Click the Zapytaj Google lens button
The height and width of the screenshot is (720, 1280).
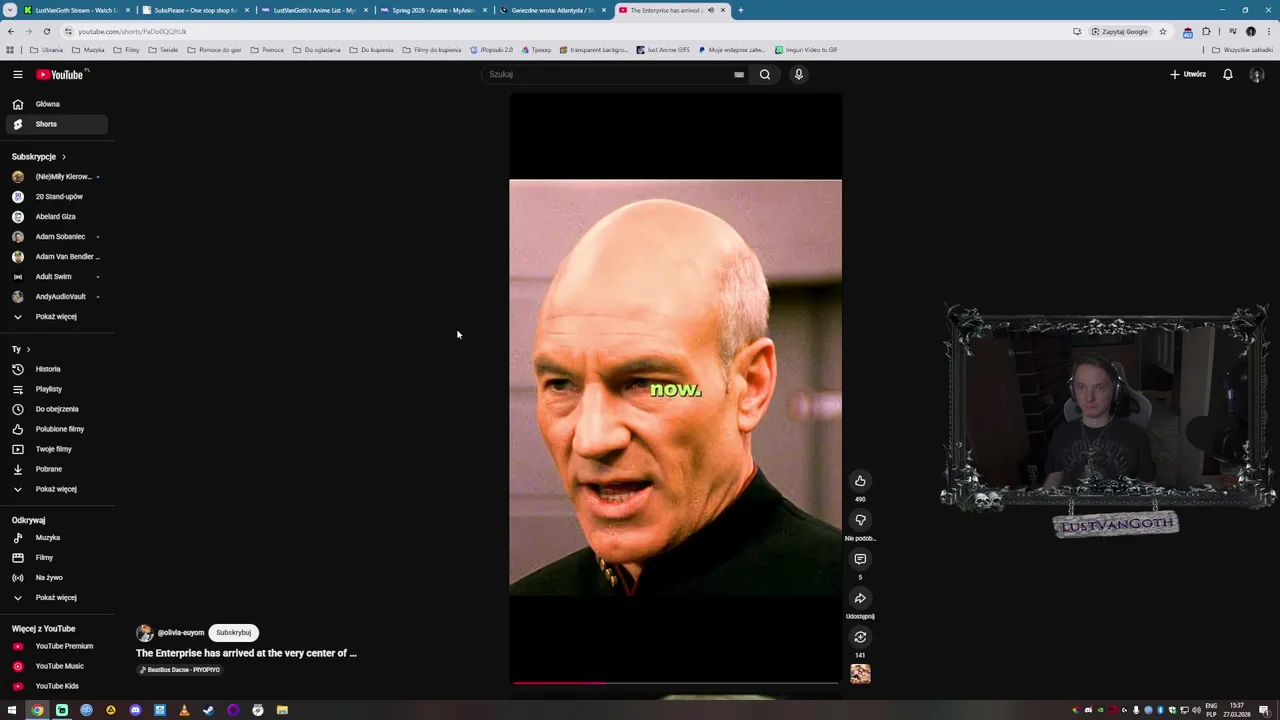pos(1120,31)
